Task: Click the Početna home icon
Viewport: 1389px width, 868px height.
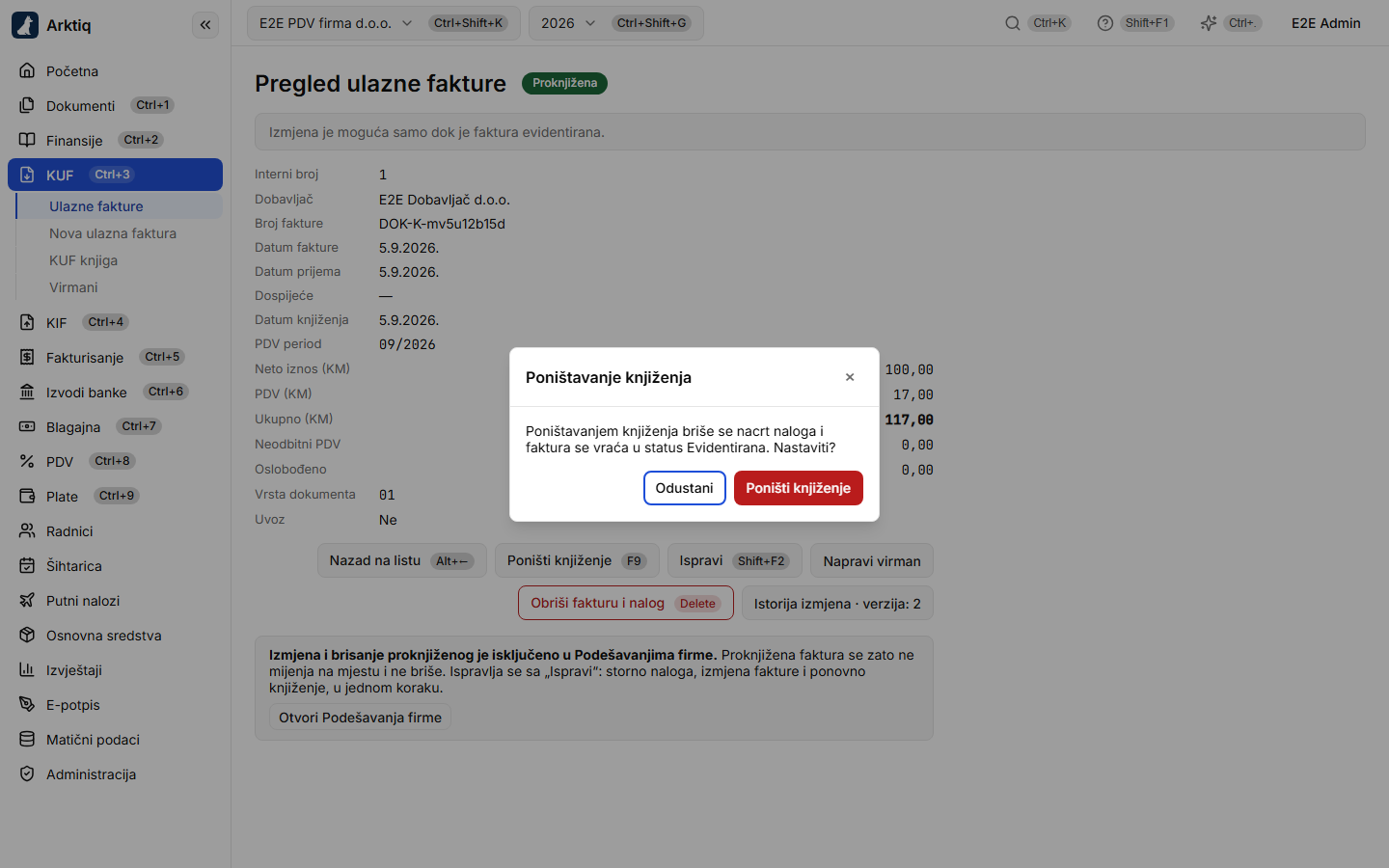Action: [x=27, y=71]
